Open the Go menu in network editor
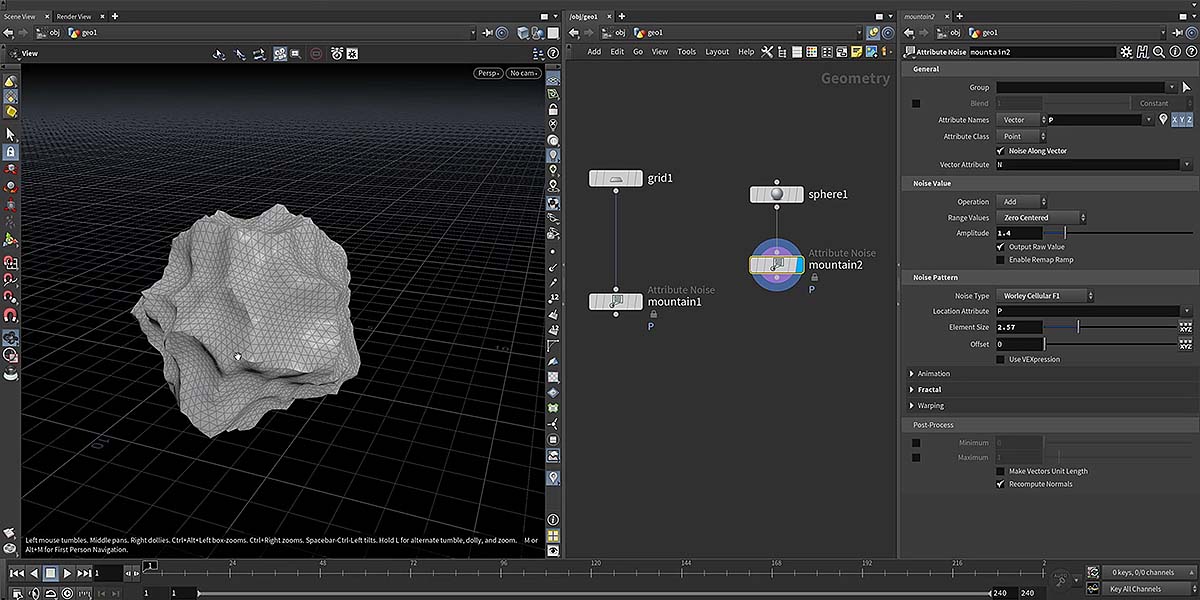The height and width of the screenshot is (600, 1200). pyautogui.click(x=638, y=52)
